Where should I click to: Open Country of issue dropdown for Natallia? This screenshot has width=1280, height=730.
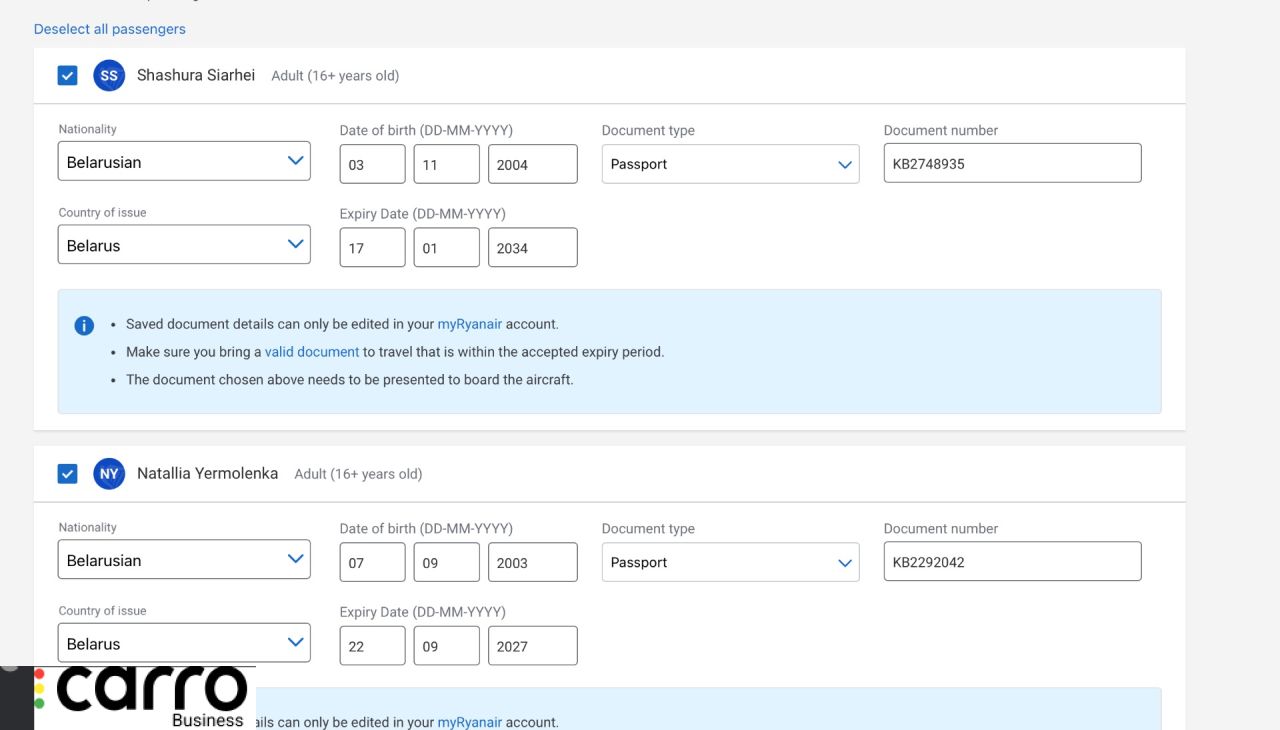[x=184, y=644]
